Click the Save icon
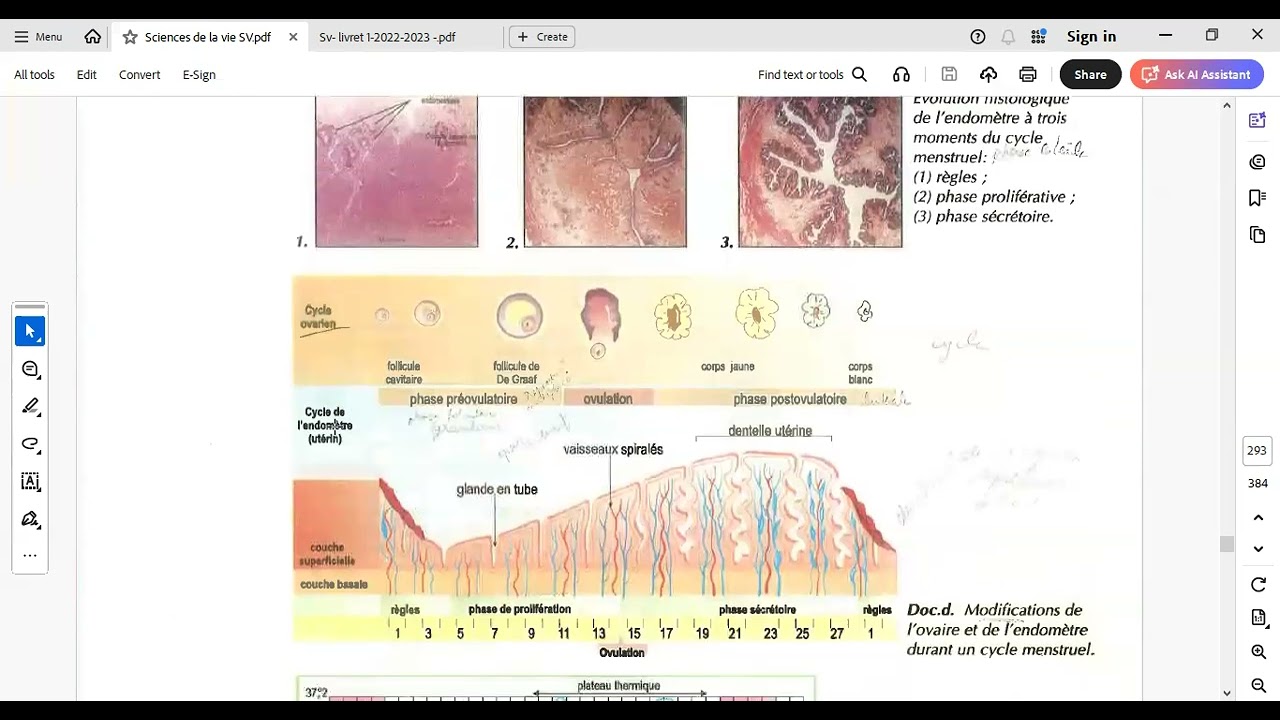The image size is (1280, 720). click(x=949, y=75)
